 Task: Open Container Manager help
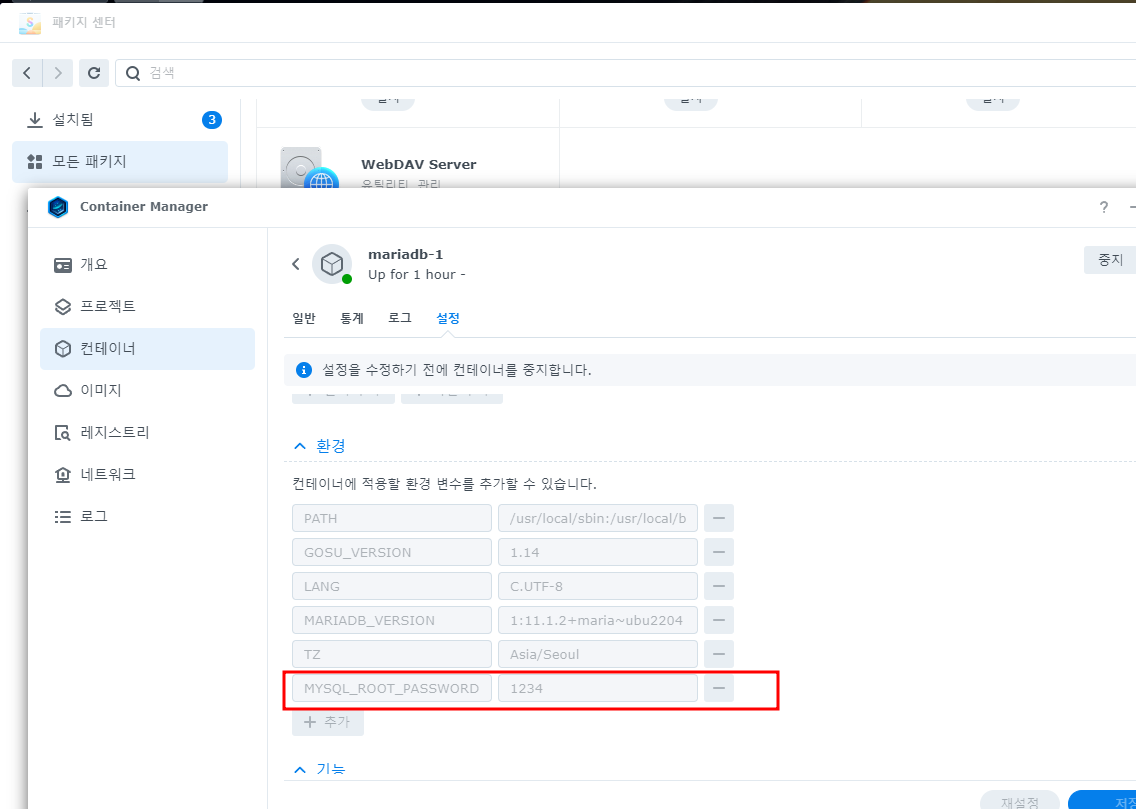click(x=1103, y=208)
